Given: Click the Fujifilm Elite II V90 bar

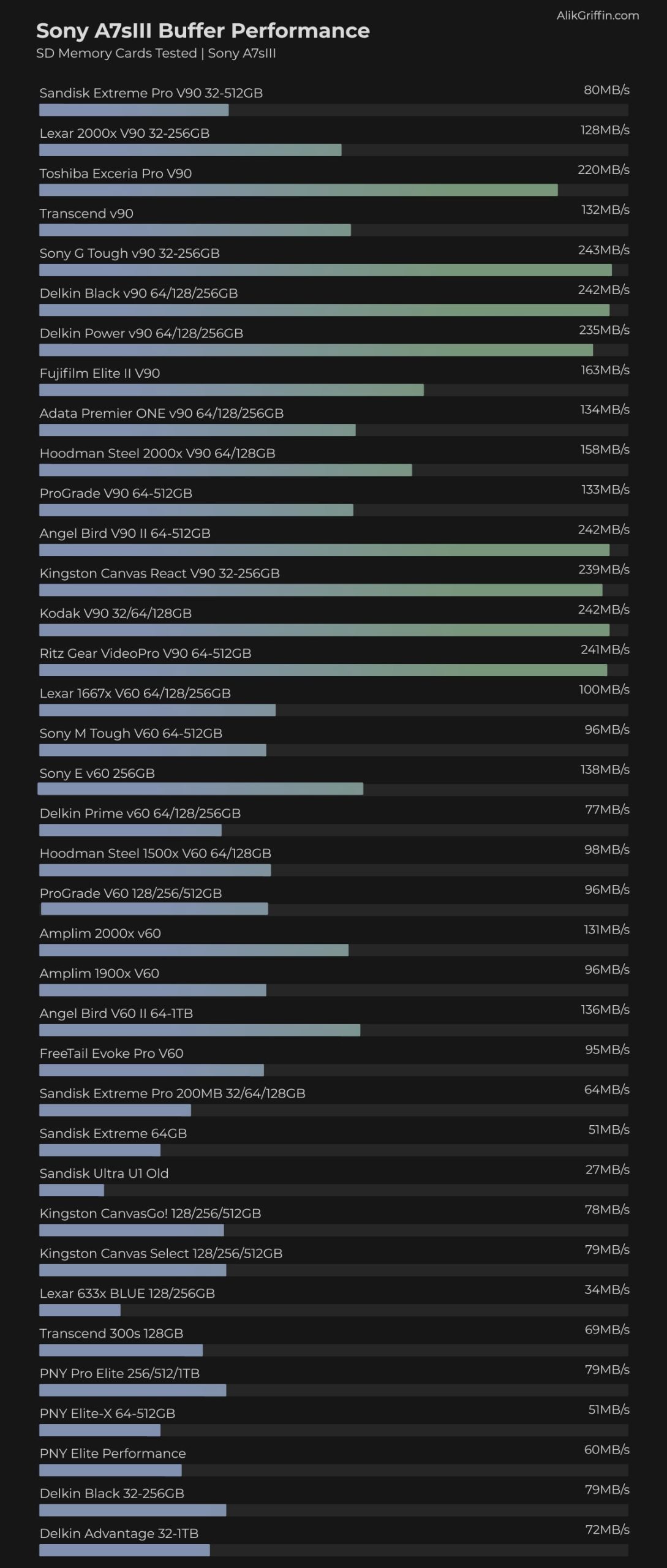Looking at the screenshot, I should (x=232, y=390).
